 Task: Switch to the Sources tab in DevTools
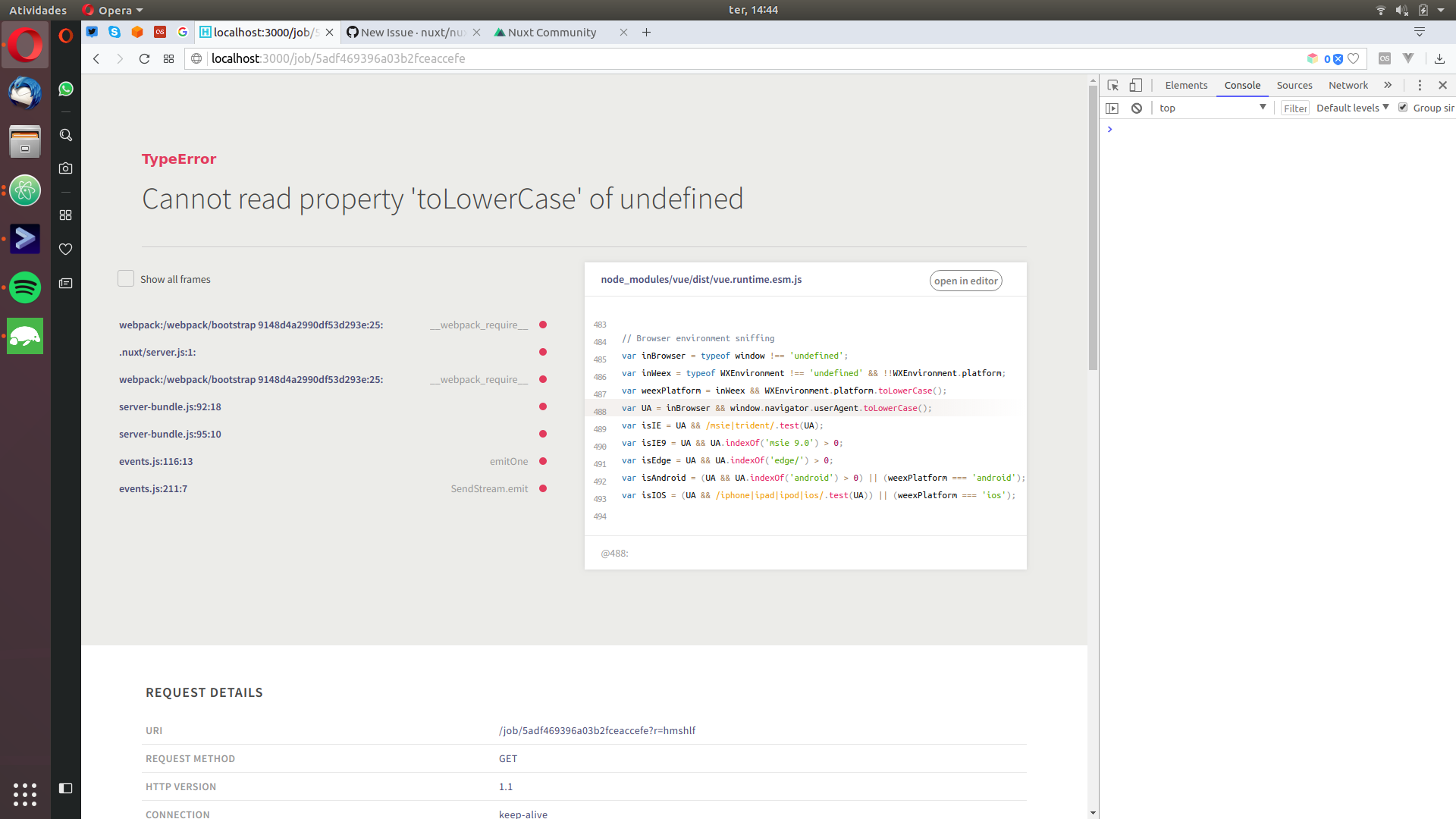(x=1294, y=85)
